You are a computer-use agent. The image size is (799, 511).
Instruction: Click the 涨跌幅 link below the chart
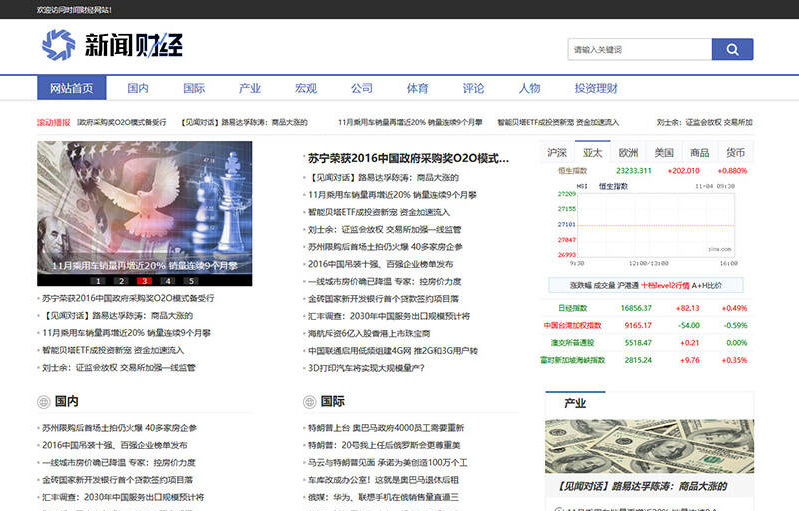coord(581,285)
